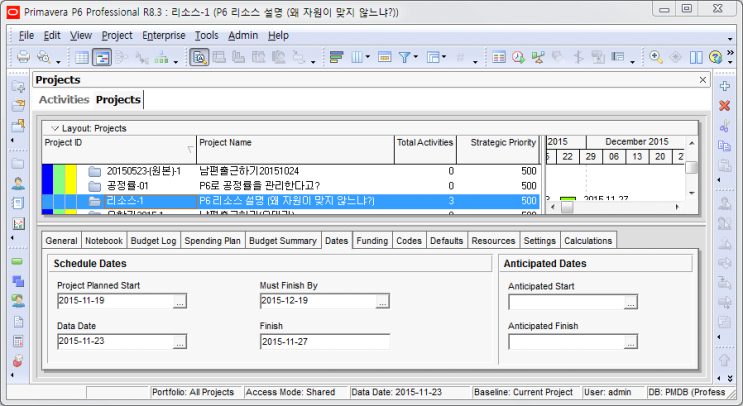Click the December 2015 timescale header

[x=636, y=142]
